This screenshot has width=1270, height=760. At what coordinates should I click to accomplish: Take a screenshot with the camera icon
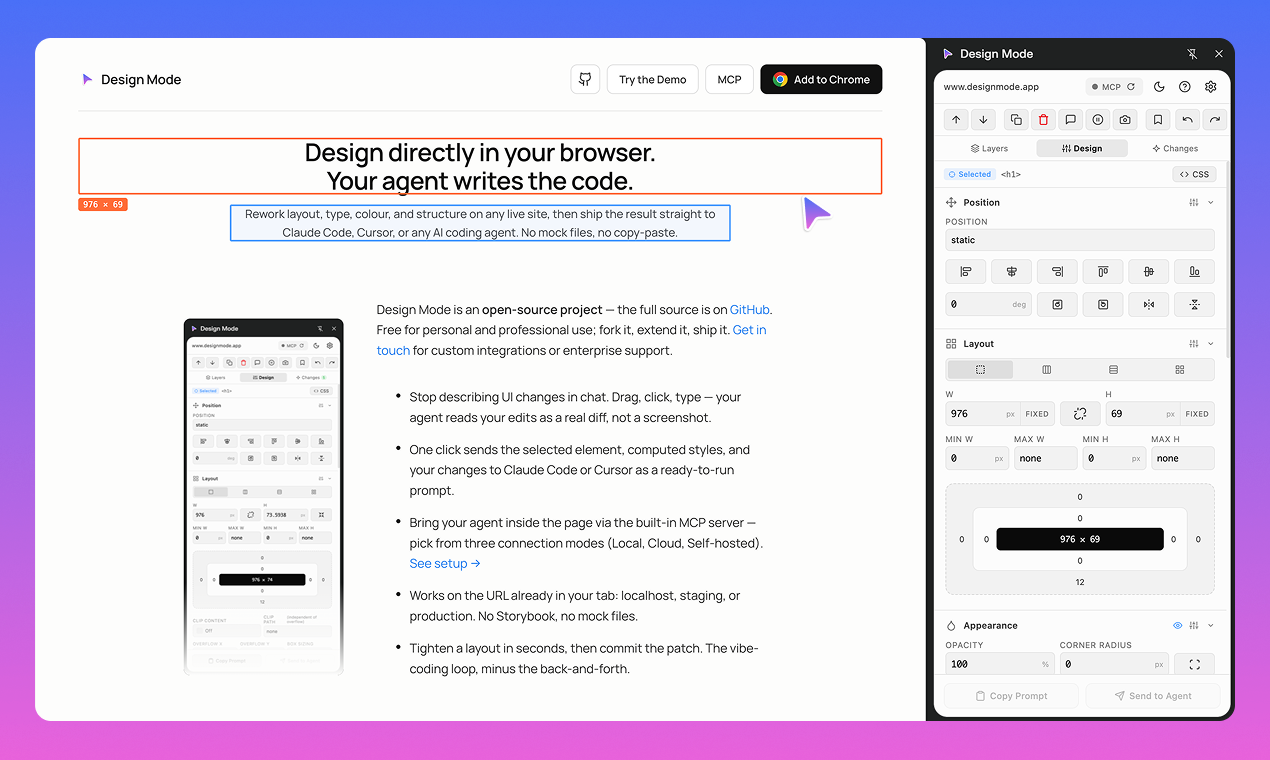click(x=1125, y=119)
